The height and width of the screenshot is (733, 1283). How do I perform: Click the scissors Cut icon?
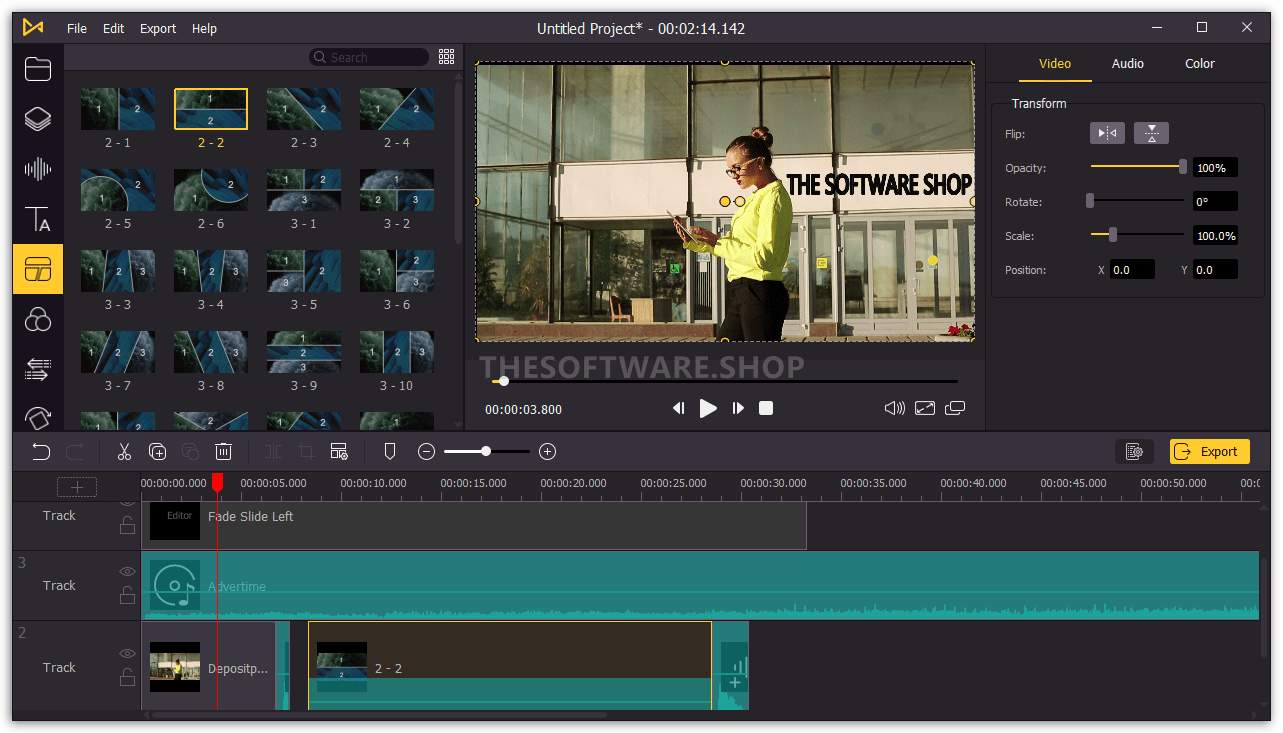[124, 452]
